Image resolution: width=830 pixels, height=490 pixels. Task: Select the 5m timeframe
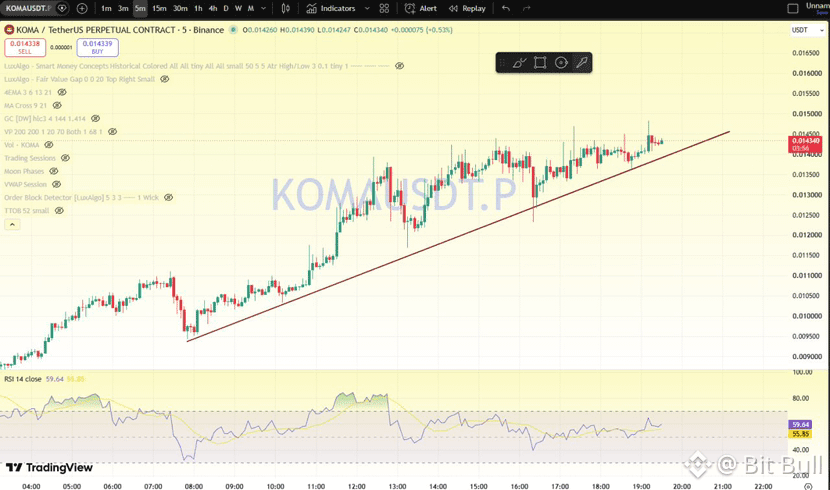point(140,8)
